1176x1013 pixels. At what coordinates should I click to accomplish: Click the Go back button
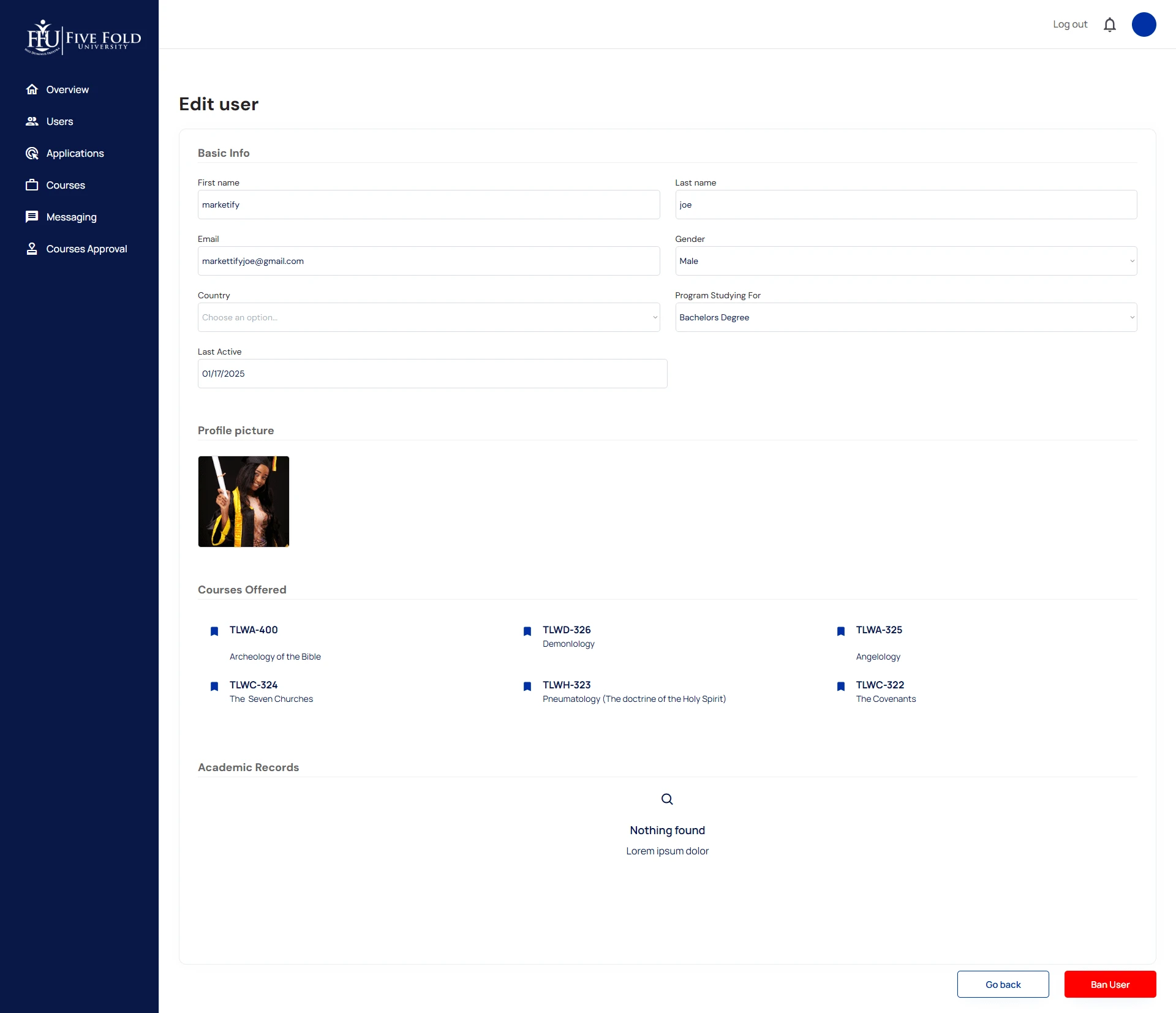[x=1003, y=984]
